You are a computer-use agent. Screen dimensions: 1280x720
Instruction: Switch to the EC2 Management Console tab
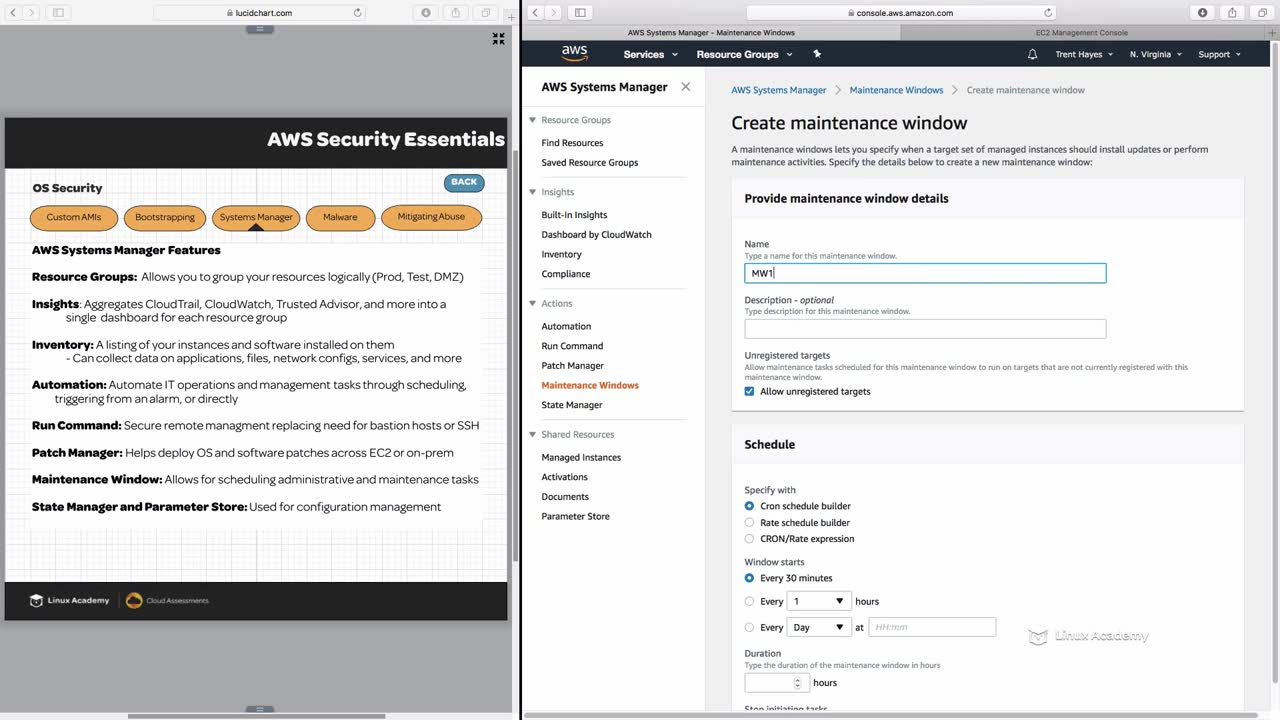tap(1081, 33)
